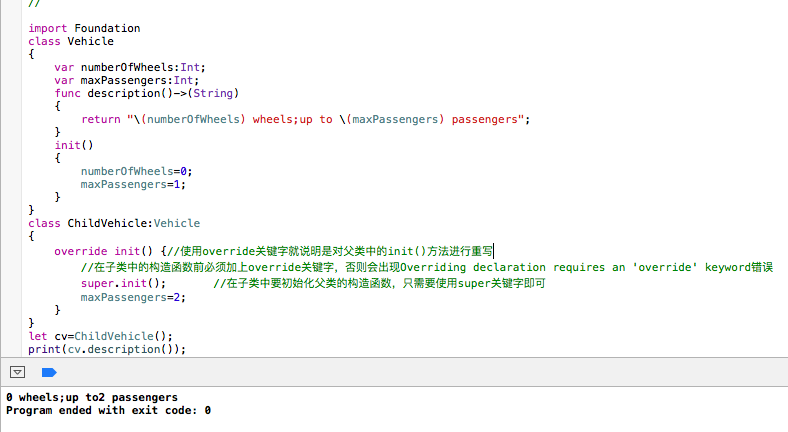Click 'var maxPassengers:Int;' line
Image resolution: width=788 pixels, height=432 pixels.
[x=127, y=80]
